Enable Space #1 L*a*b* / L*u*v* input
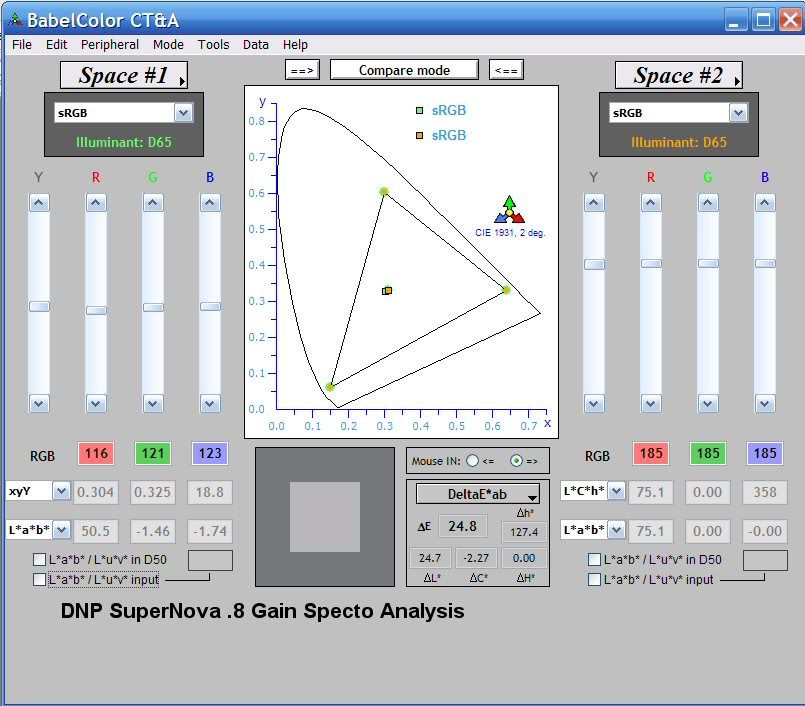 click(x=40, y=580)
